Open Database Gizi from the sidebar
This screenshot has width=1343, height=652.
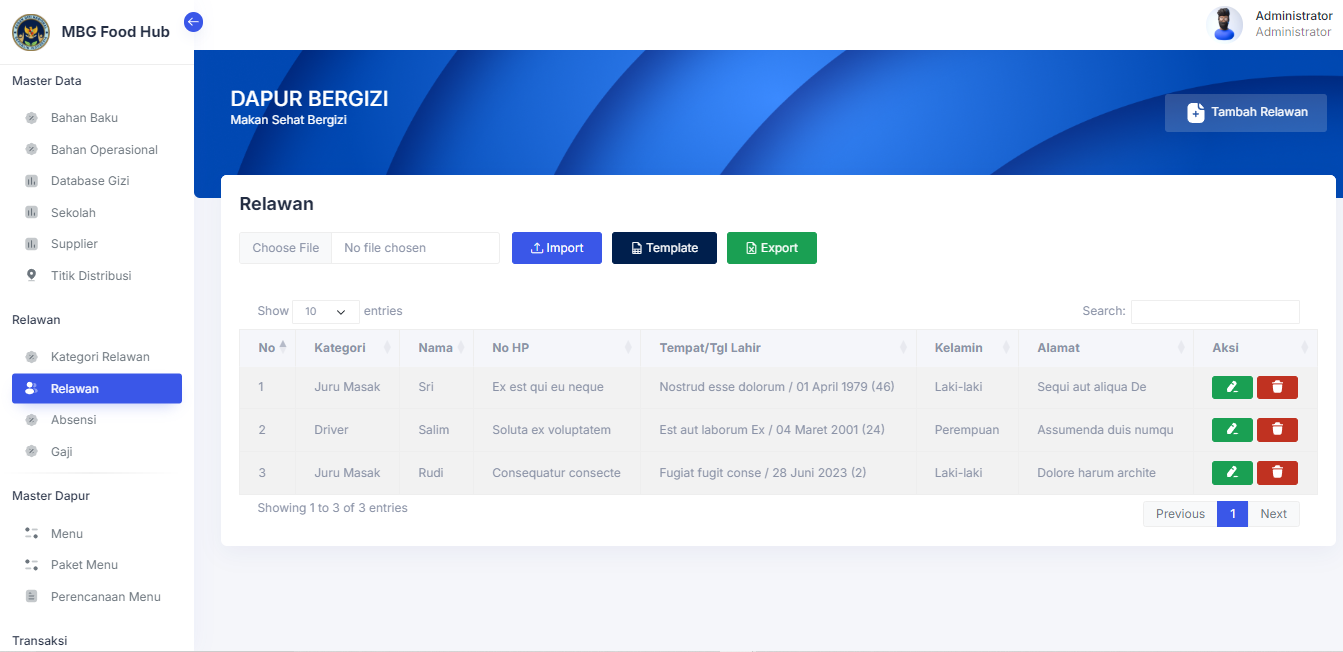coord(89,180)
